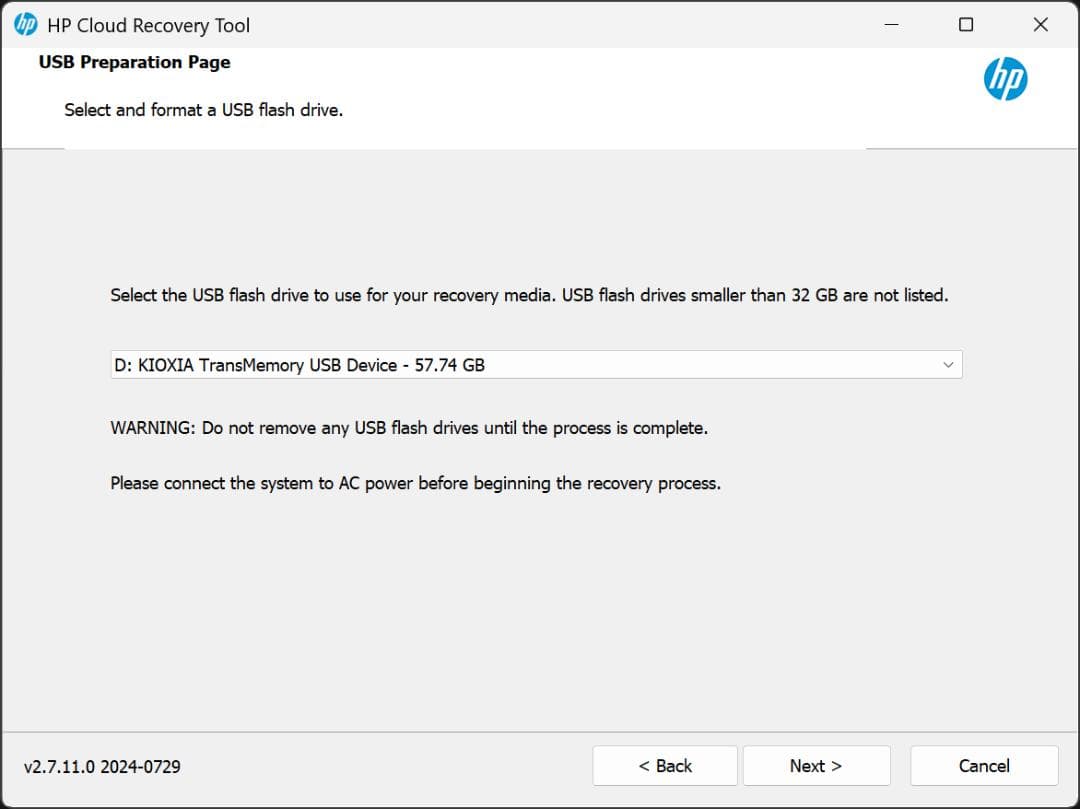Minimize the HP Cloud Recovery Tool window

point(890,24)
